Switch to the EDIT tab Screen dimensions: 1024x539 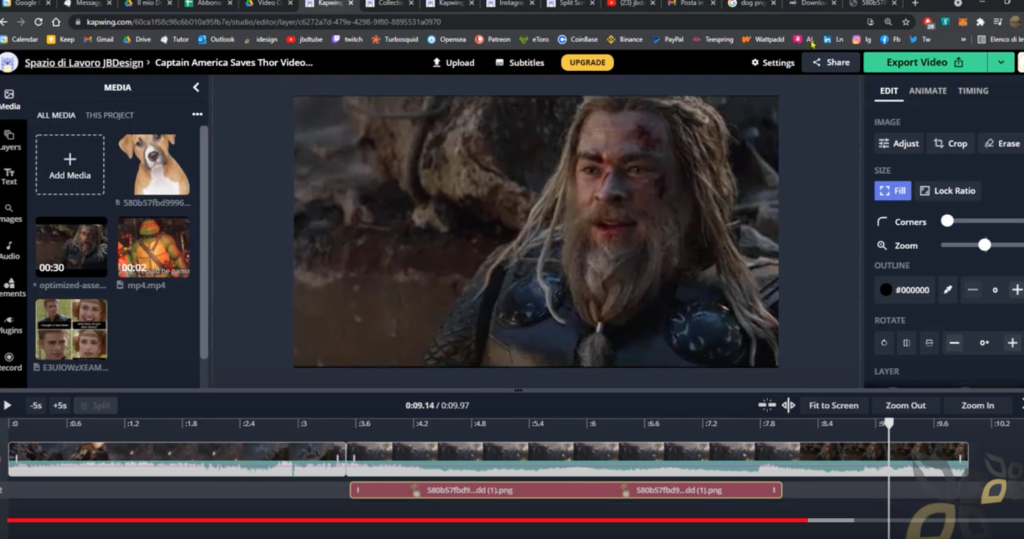pos(888,91)
